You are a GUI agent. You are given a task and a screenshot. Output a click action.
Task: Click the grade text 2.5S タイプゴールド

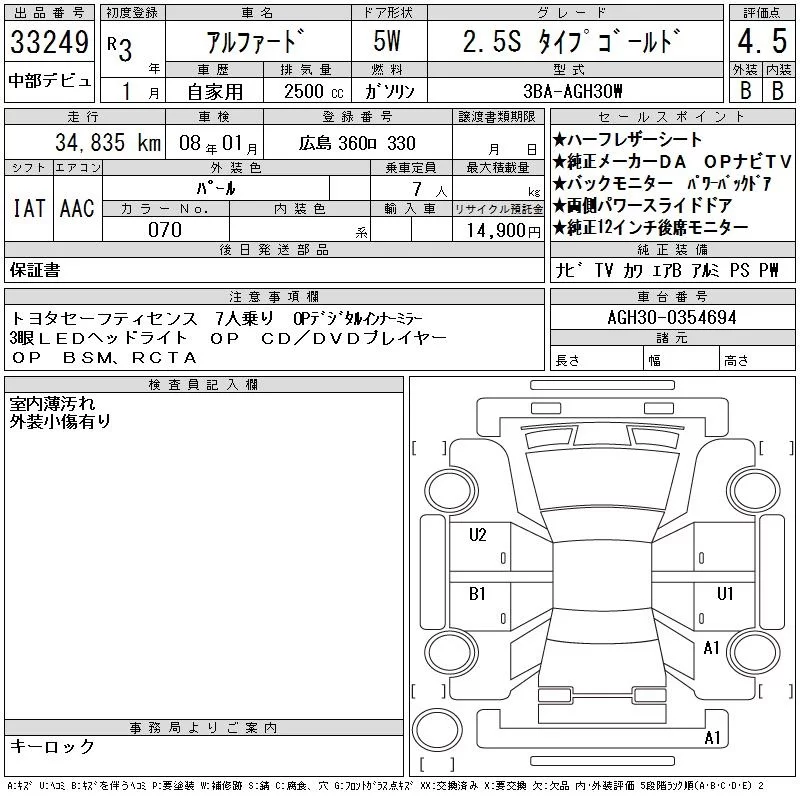point(572,41)
